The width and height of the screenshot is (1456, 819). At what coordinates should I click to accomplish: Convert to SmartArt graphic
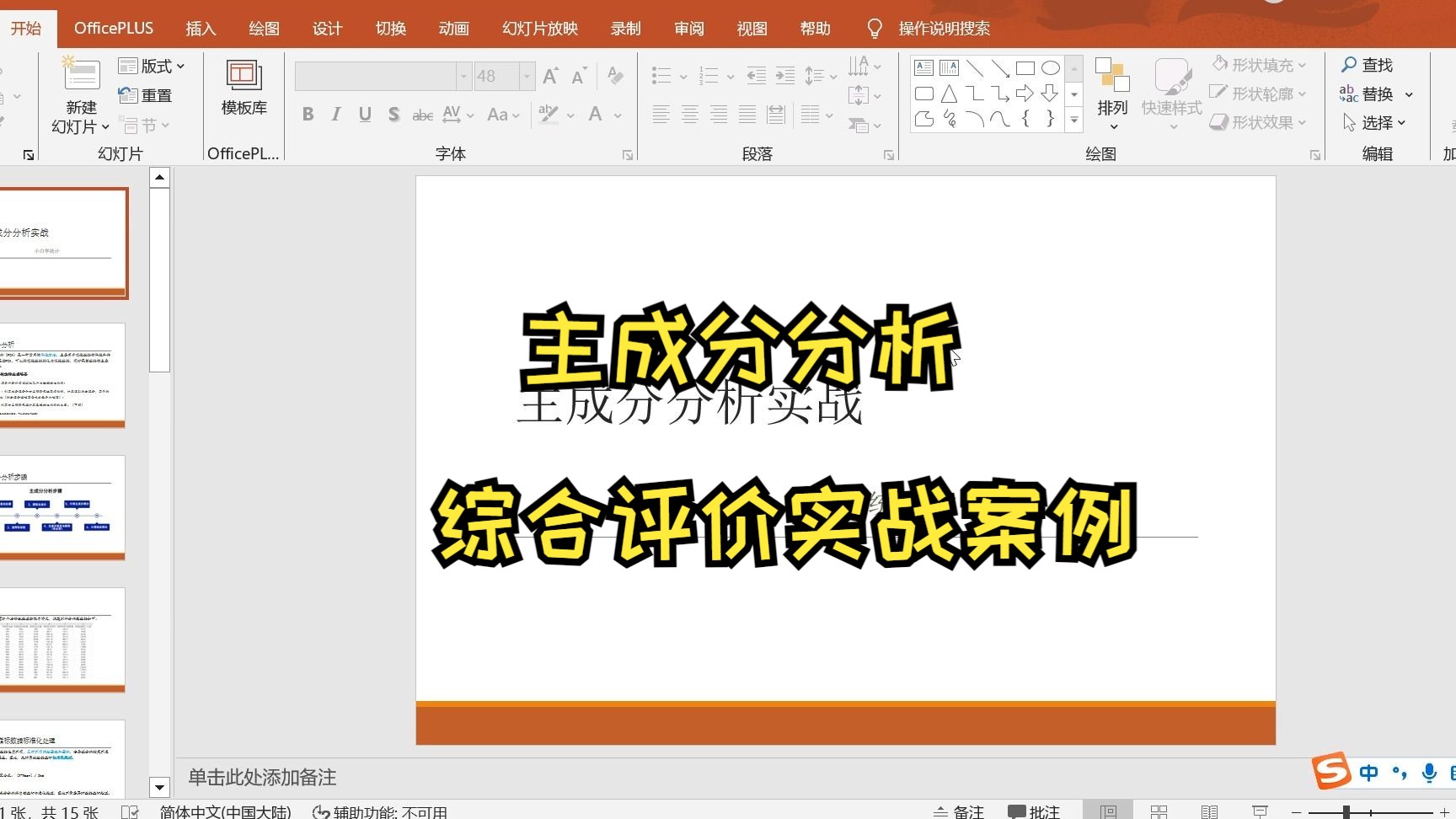(864, 125)
